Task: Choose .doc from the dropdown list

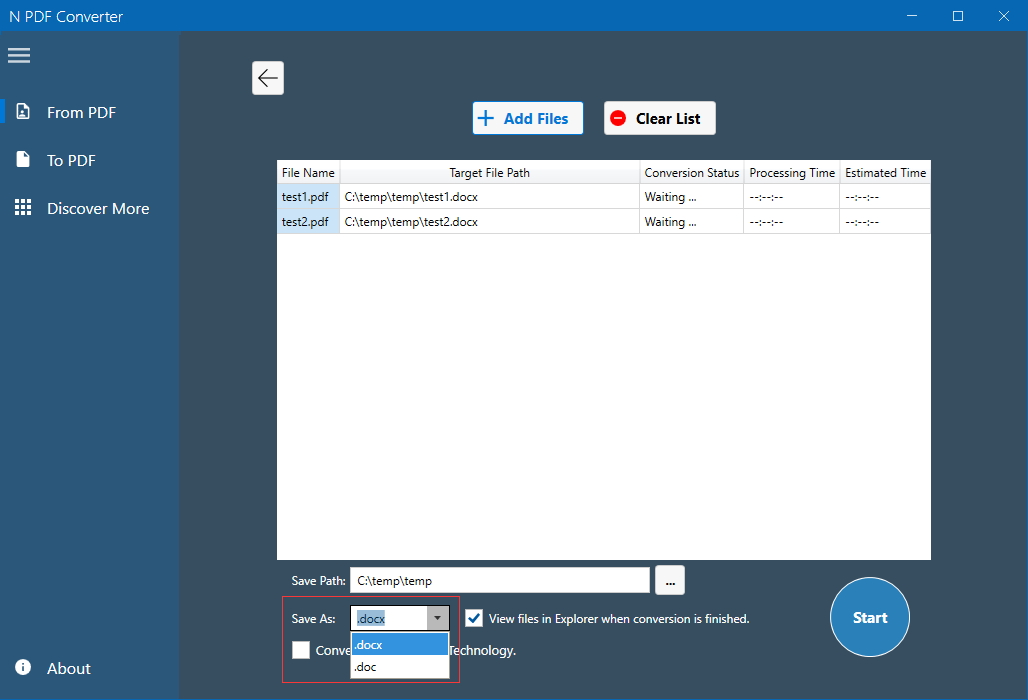Action: (399, 667)
